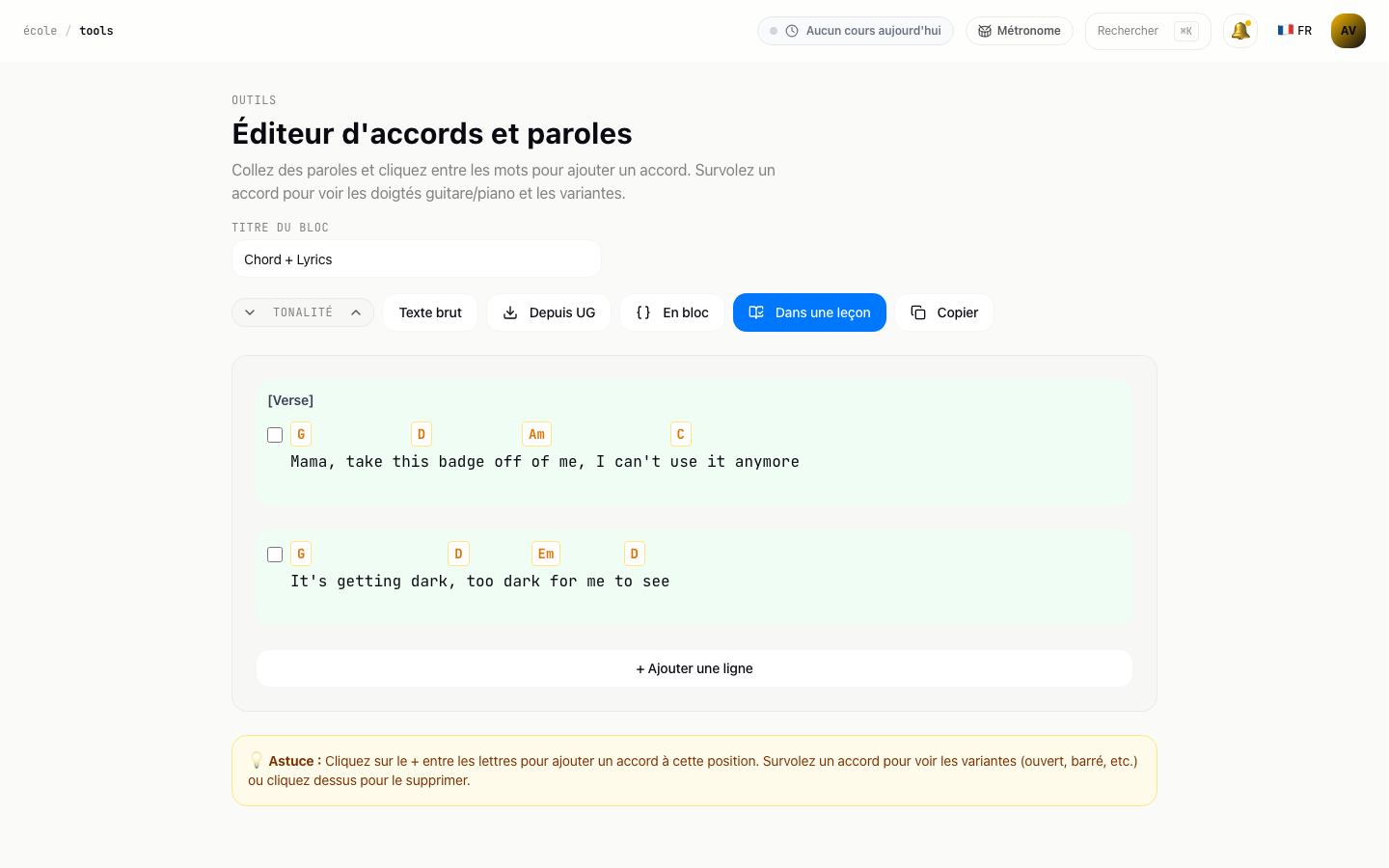This screenshot has height=868, width=1389.
Task: Switch language via the FR selector
Action: pos(1294,31)
